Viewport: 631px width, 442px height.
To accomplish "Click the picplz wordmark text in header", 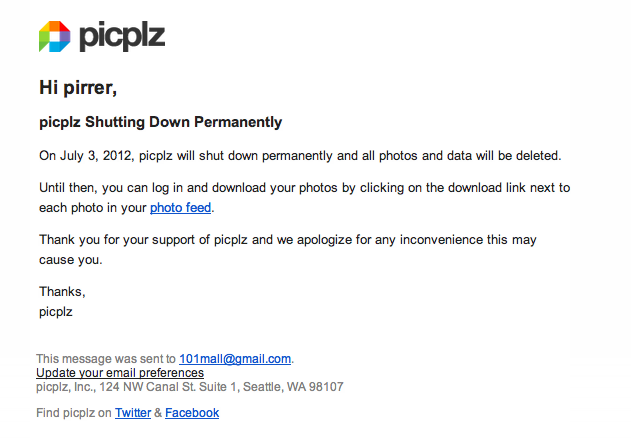I will click(122, 36).
